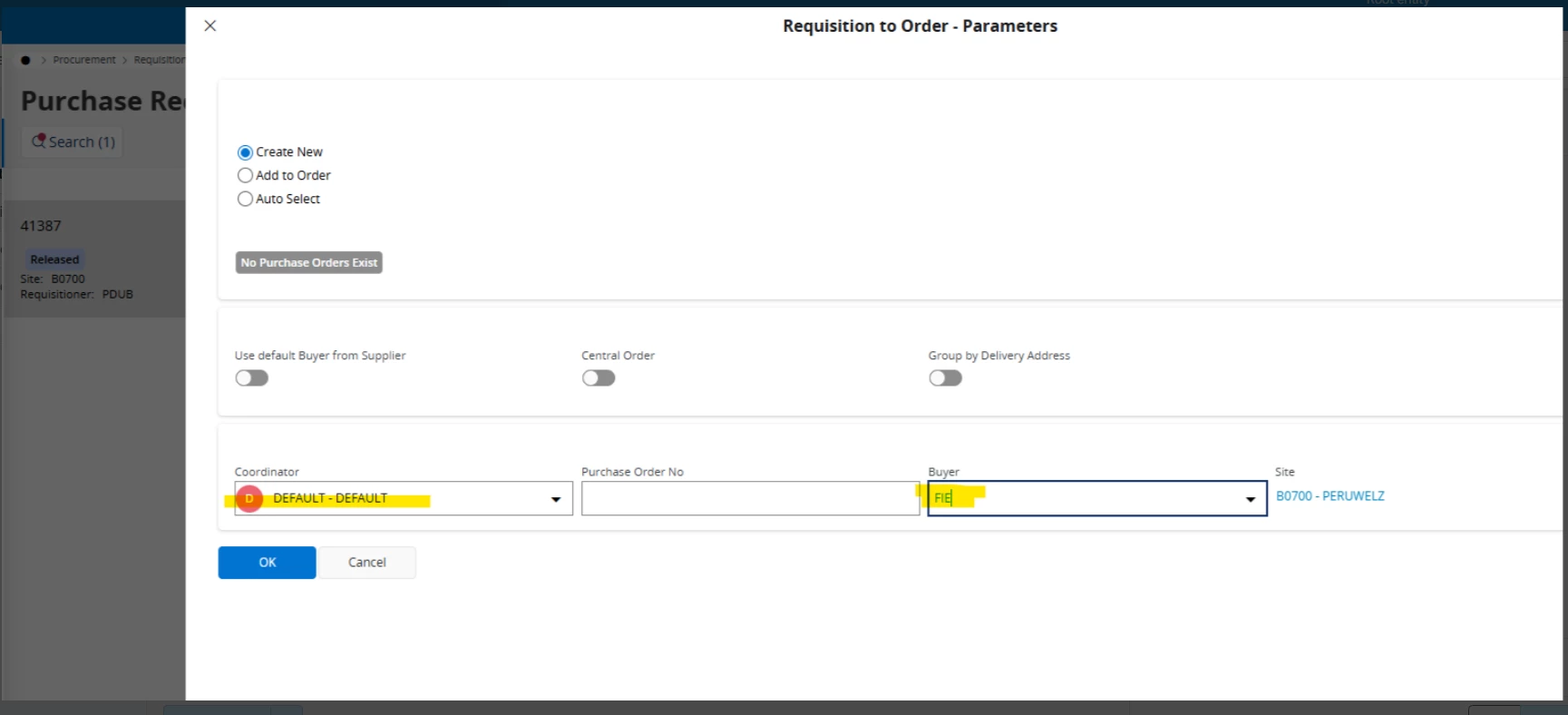Image resolution: width=1568 pixels, height=715 pixels.
Task: Focus the Buyer text field containing FIE
Action: pyautogui.click(x=1097, y=498)
